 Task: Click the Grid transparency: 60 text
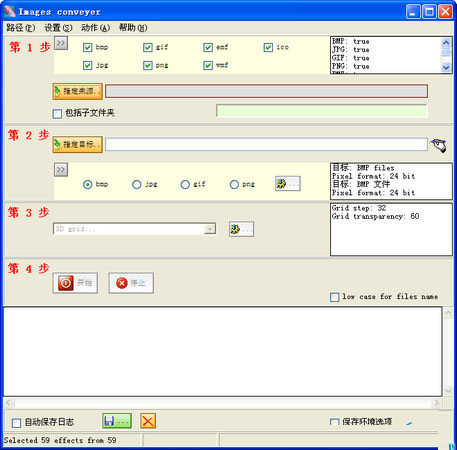(x=375, y=217)
